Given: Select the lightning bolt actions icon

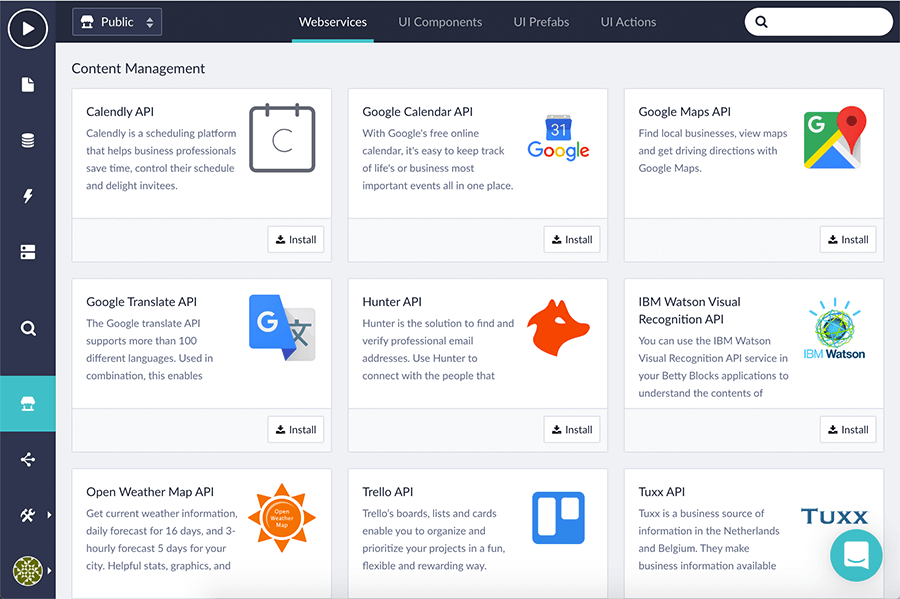Looking at the screenshot, I should coord(28,197).
